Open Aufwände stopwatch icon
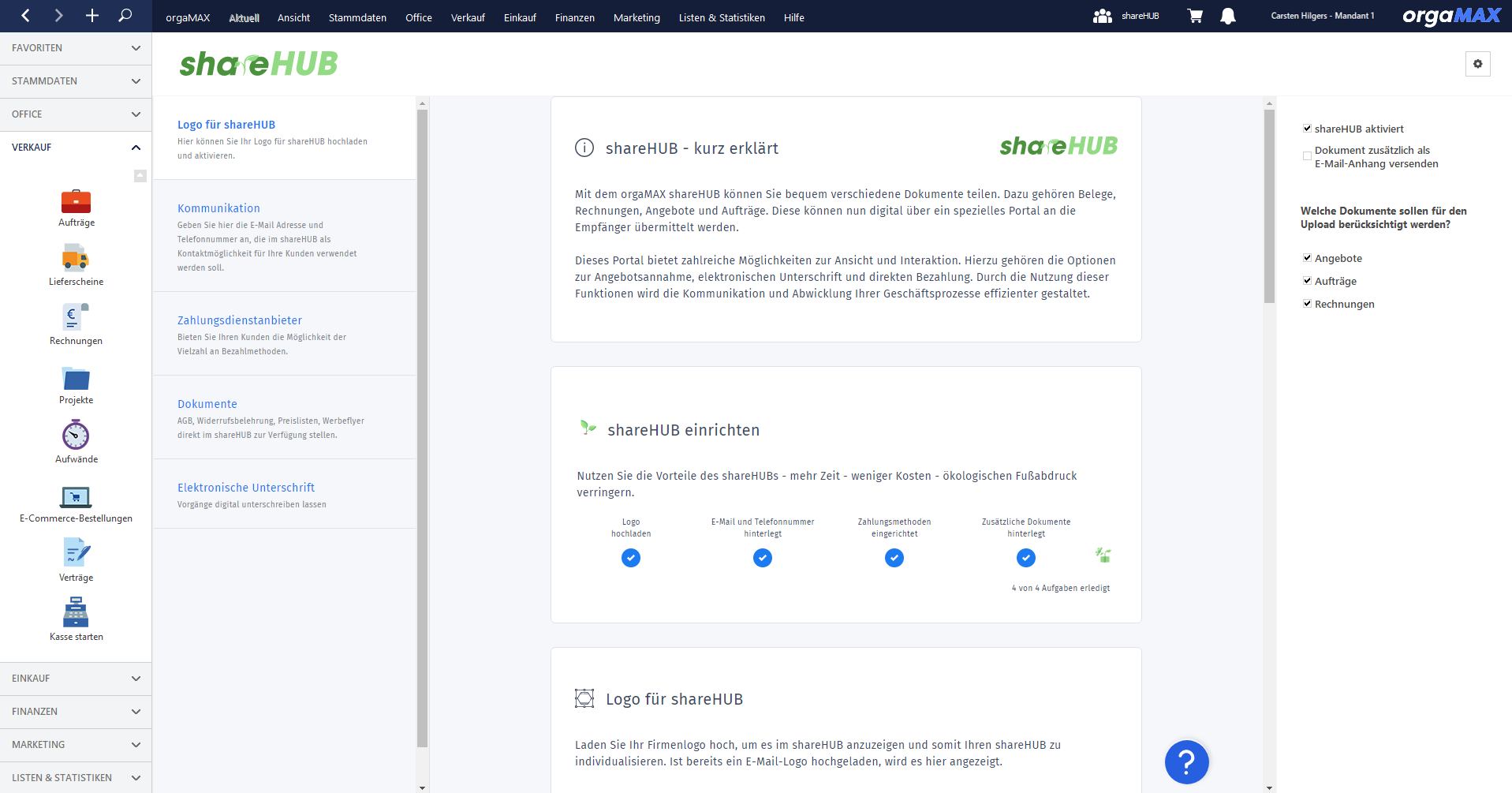The image size is (1512, 793). click(76, 435)
